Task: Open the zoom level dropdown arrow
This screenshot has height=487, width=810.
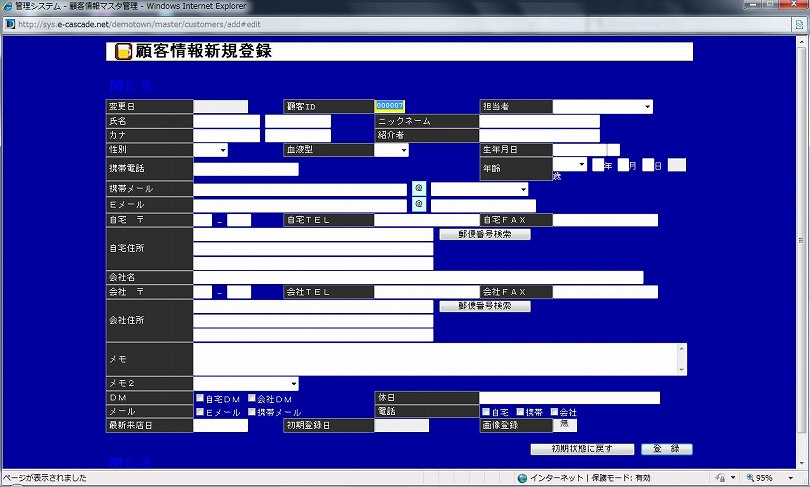Action: pos(790,478)
